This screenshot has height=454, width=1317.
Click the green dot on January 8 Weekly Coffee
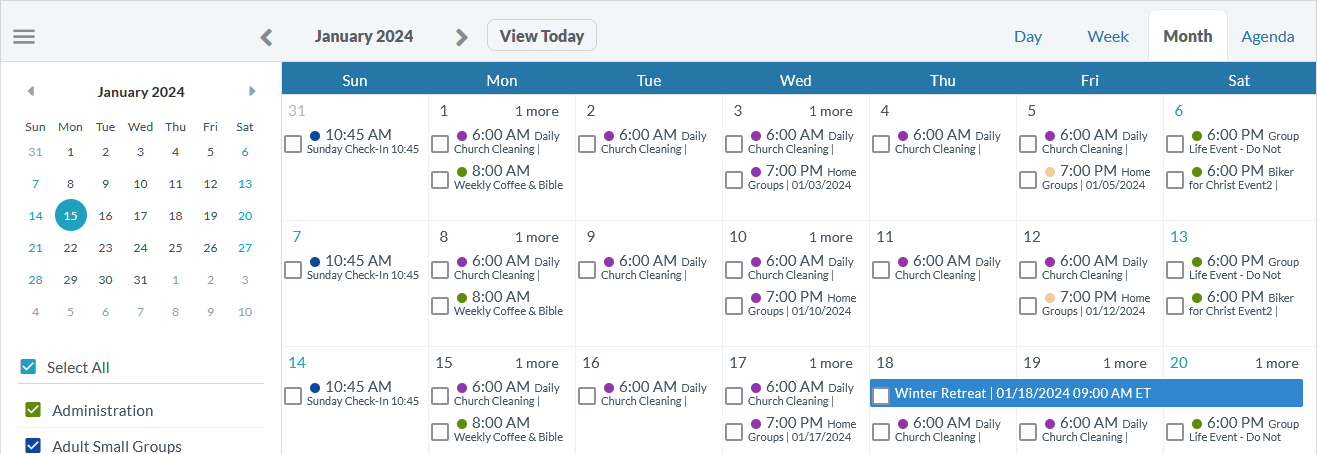point(462,297)
